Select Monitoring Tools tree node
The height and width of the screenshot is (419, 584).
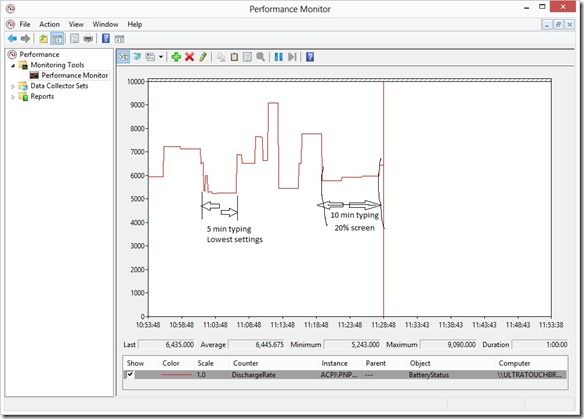[x=57, y=65]
